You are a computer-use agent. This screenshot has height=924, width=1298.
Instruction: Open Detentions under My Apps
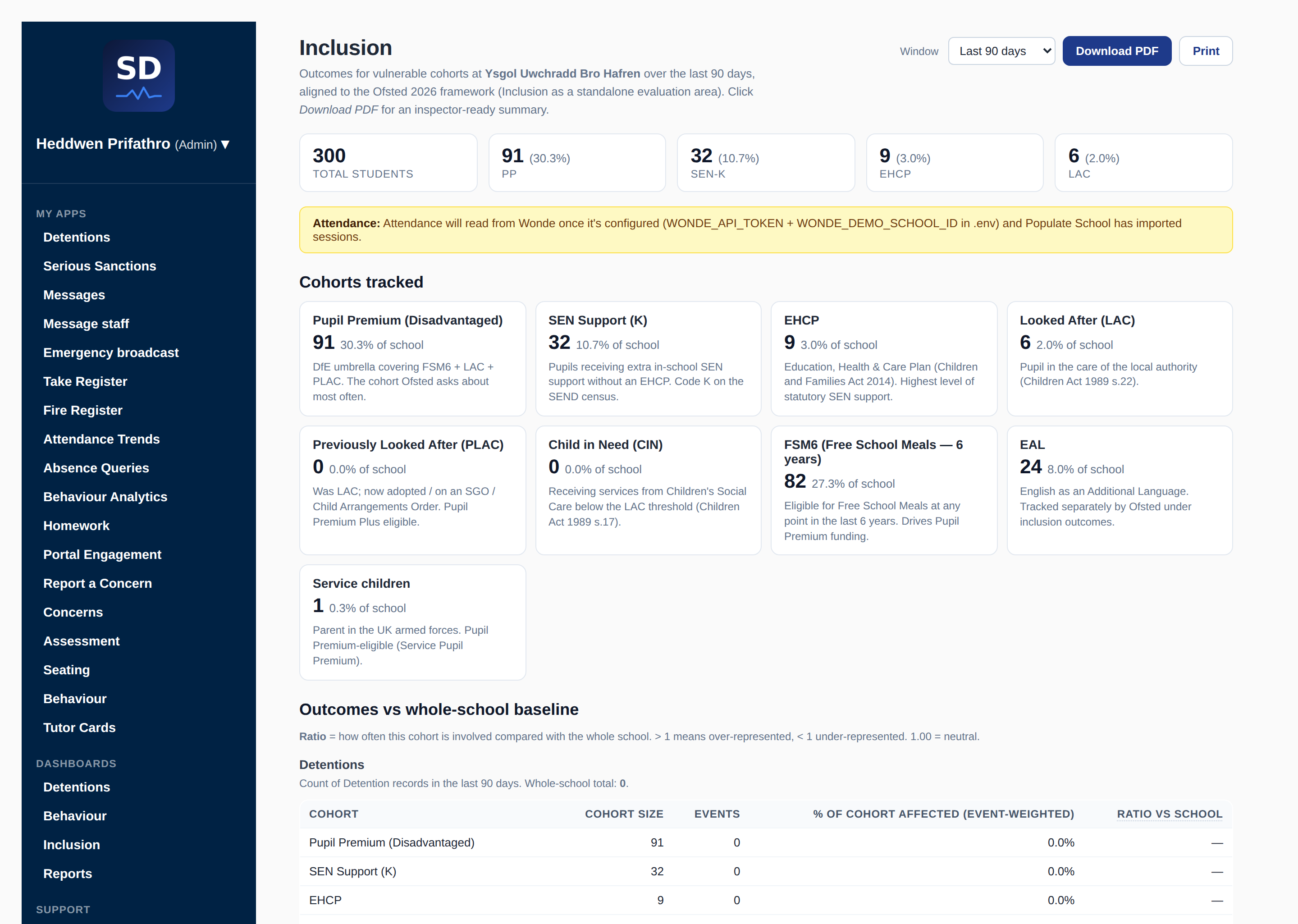point(77,237)
